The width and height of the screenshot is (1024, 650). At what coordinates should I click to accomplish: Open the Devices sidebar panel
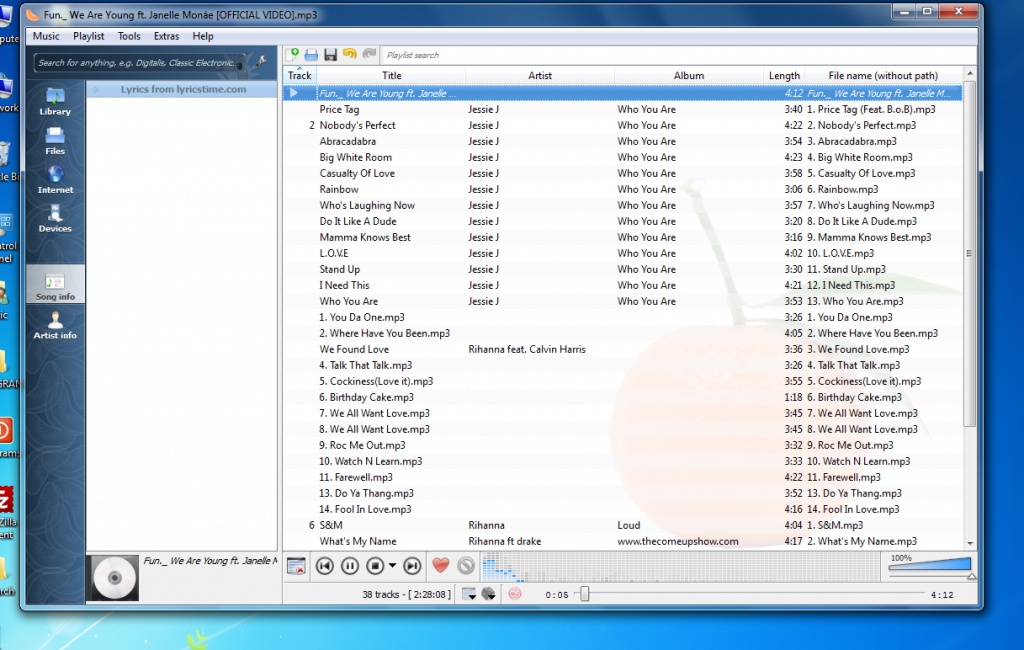tap(55, 218)
